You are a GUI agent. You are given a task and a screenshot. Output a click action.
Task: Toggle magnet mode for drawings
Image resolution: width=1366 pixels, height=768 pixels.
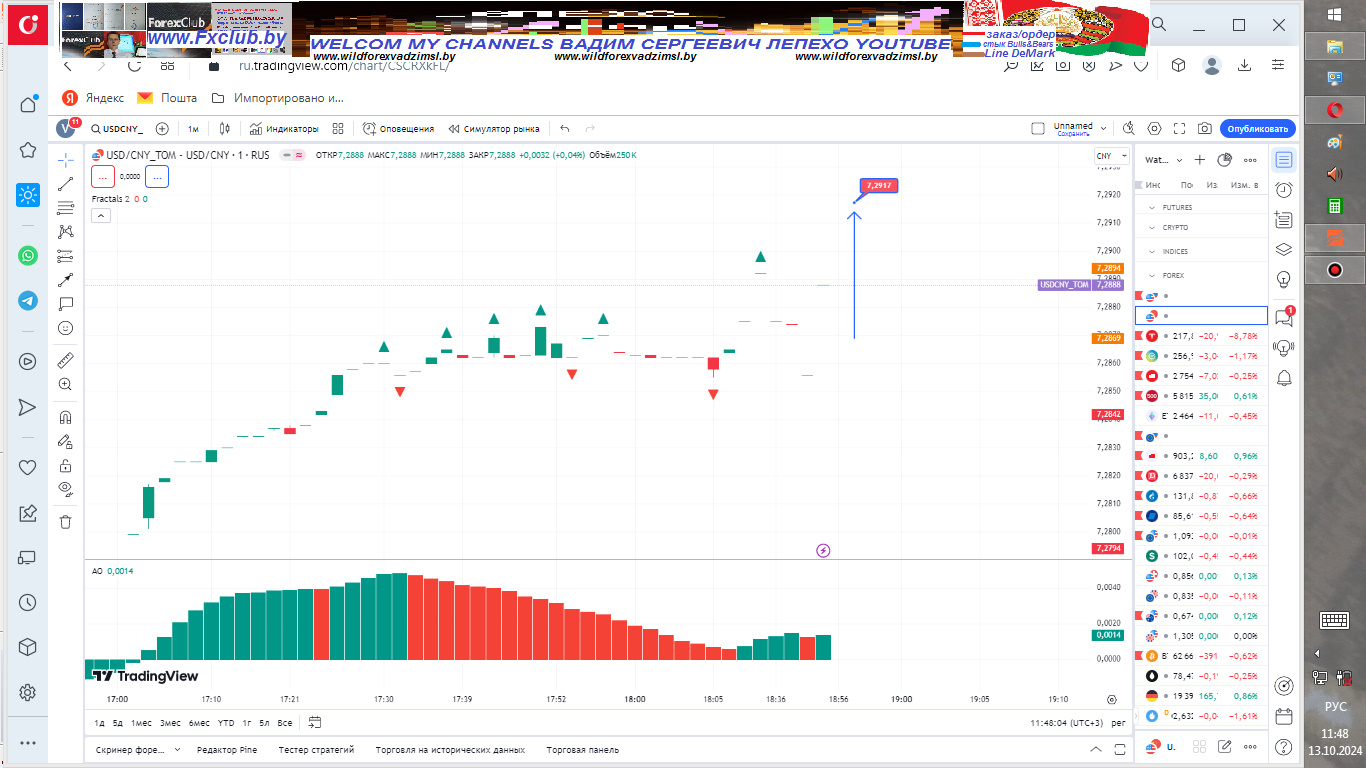coord(66,417)
